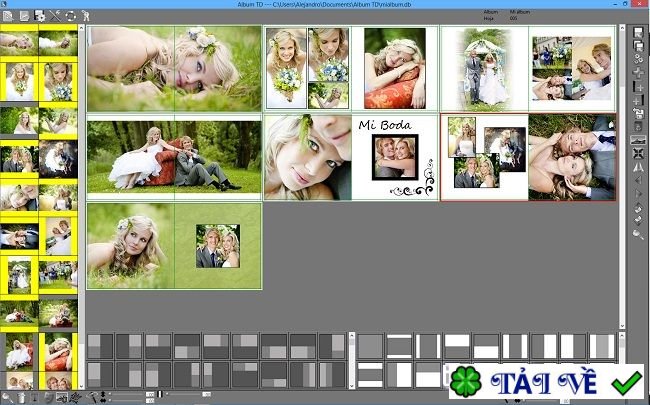Click the photo panel scrollbar down arrow
The height and width of the screenshot is (405, 650).
pyautogui.click(x=81, y=386)
